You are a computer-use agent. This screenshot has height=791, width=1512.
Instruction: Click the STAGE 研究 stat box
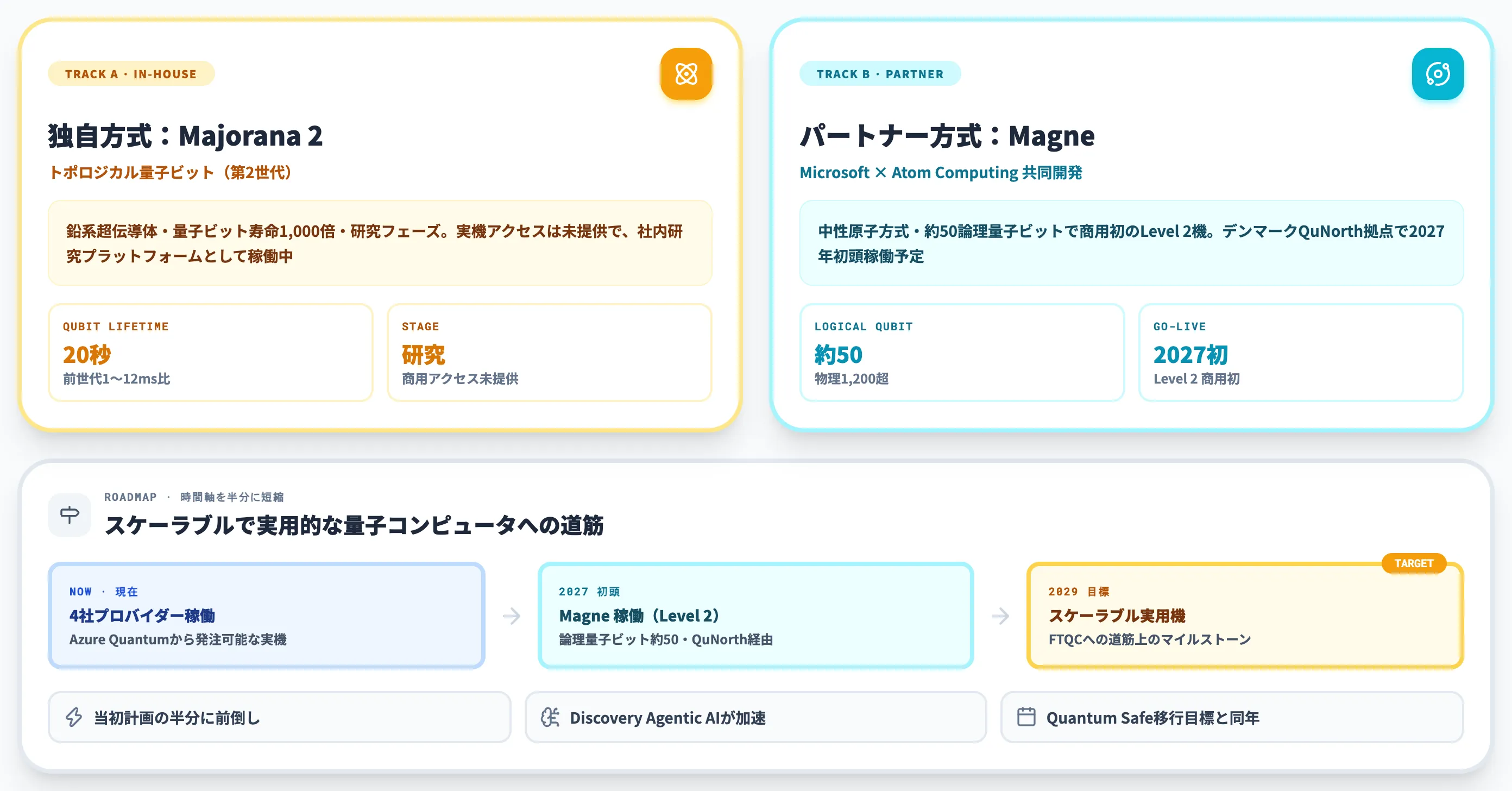[550, 353]
